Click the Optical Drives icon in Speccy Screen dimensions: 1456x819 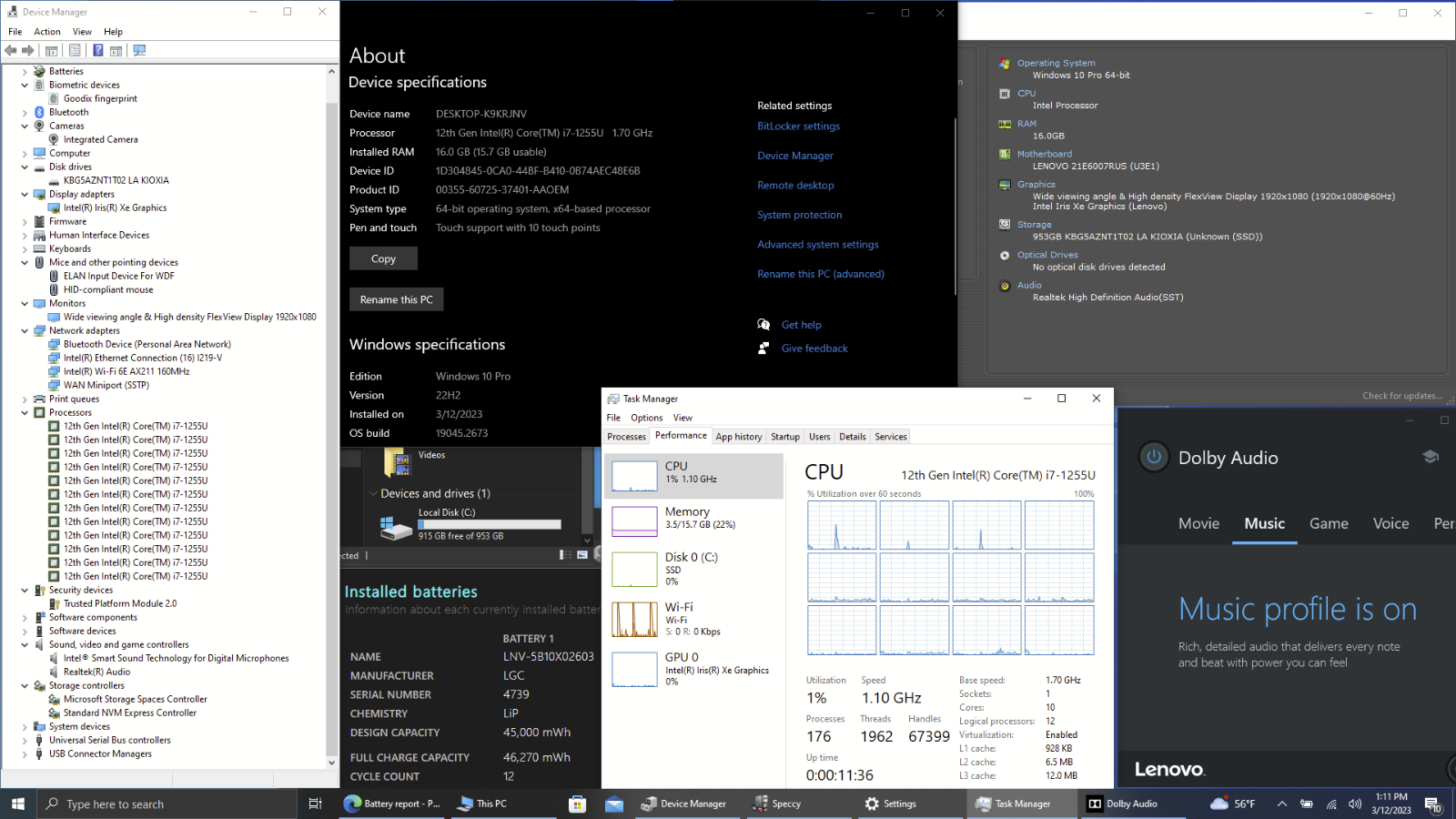coord(1005,256)
